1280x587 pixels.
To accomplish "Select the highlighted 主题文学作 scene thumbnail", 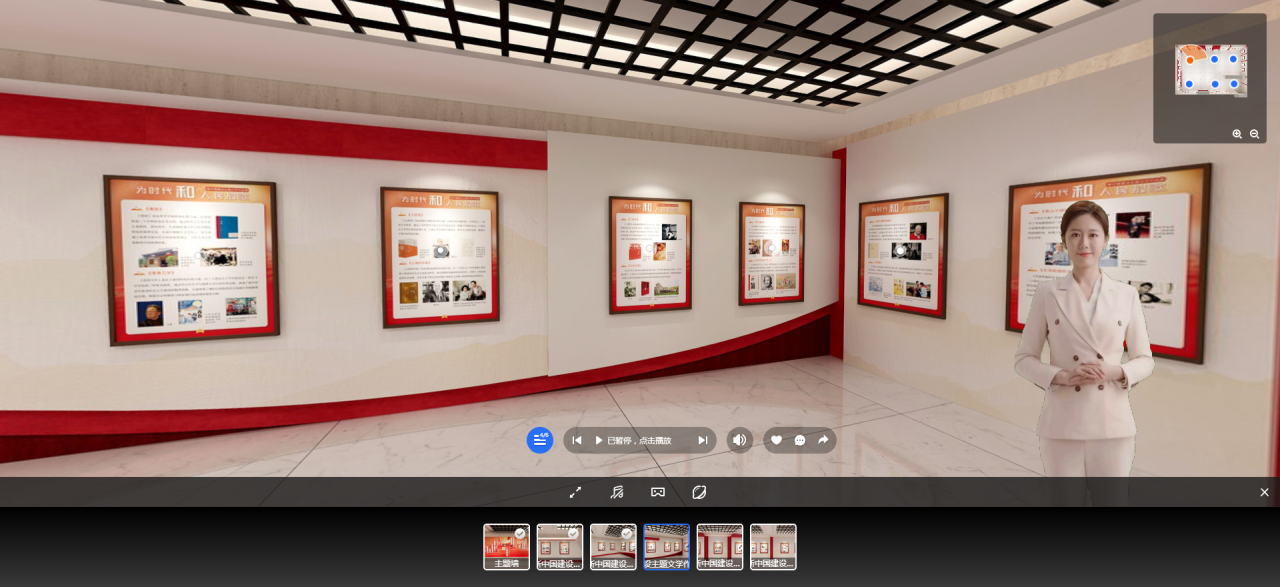I will click(667, 547).
